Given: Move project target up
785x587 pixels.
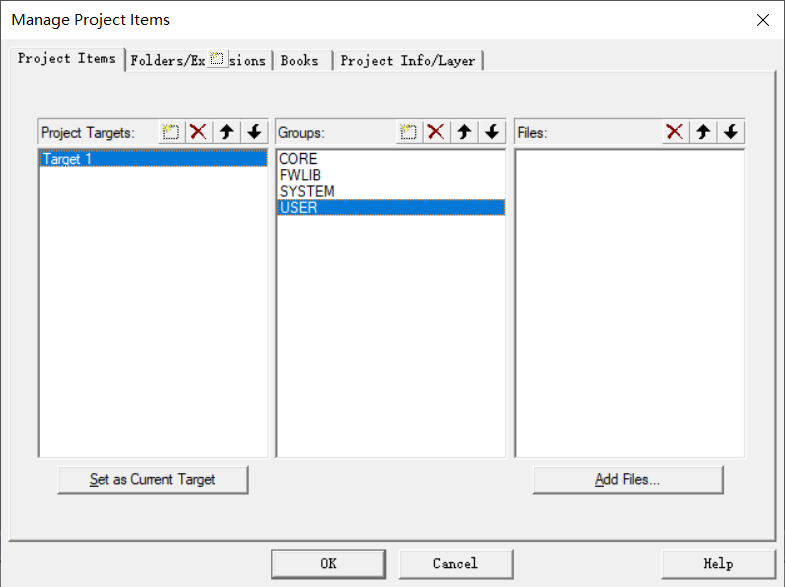Looking at the screenshot, I should click(x=227, y=132).
